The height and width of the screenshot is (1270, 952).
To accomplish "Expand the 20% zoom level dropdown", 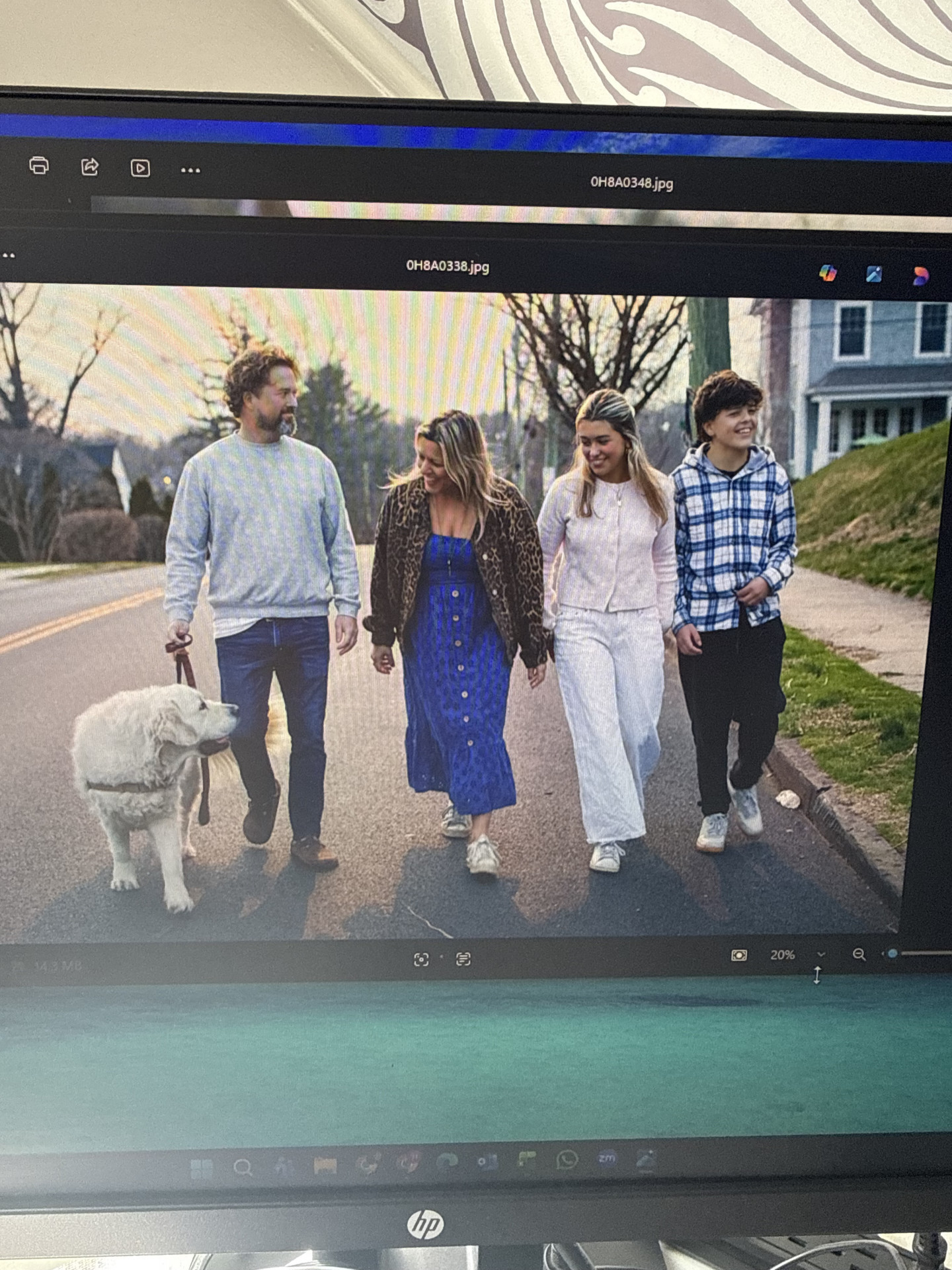I will (x=821, y=954).
